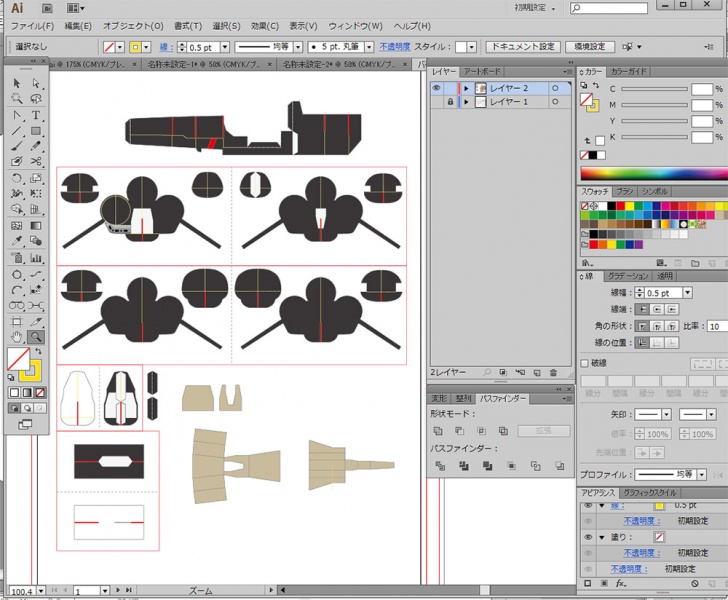The width and height of the screenshot is (728, 600).
Task: Open the オブジェクト(O) menu
Action: point(133,26)
